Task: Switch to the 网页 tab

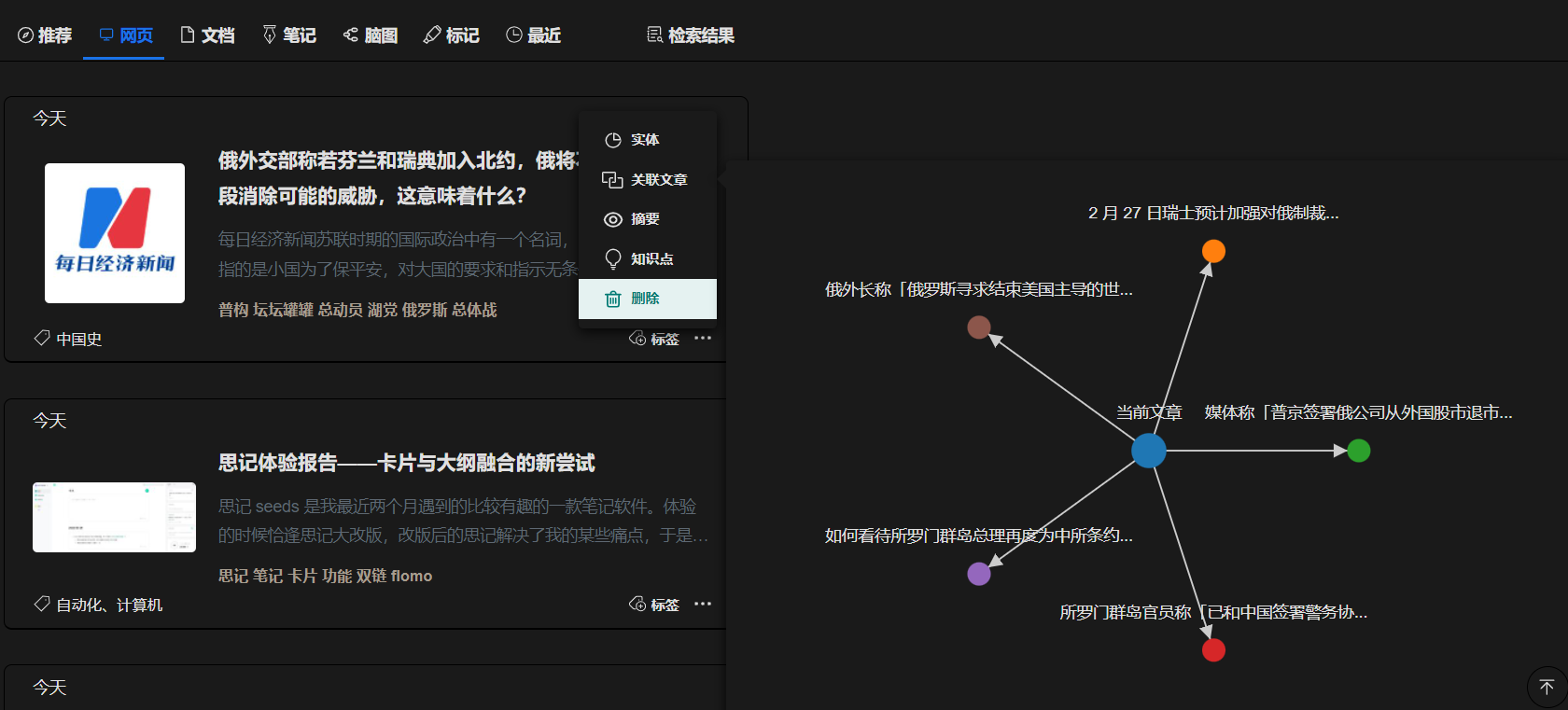Action: pos(126,35)
